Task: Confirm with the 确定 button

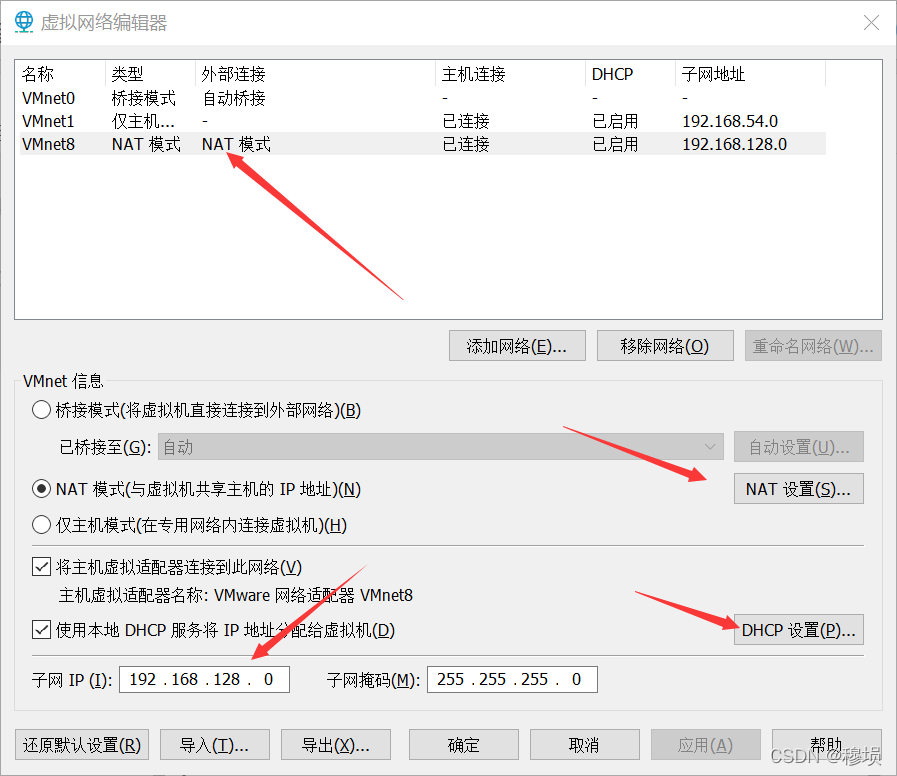Action: click(463, 745)
